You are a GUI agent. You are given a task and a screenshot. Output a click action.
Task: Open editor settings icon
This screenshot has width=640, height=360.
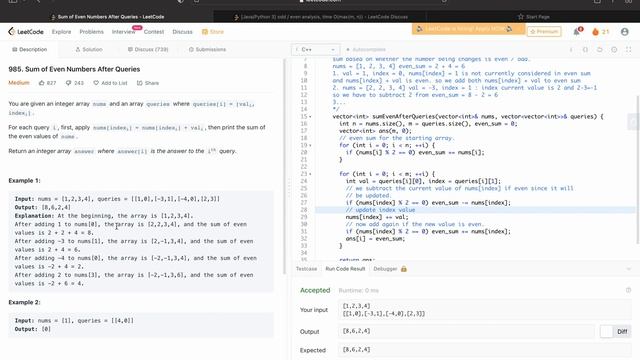pos(614,49)
